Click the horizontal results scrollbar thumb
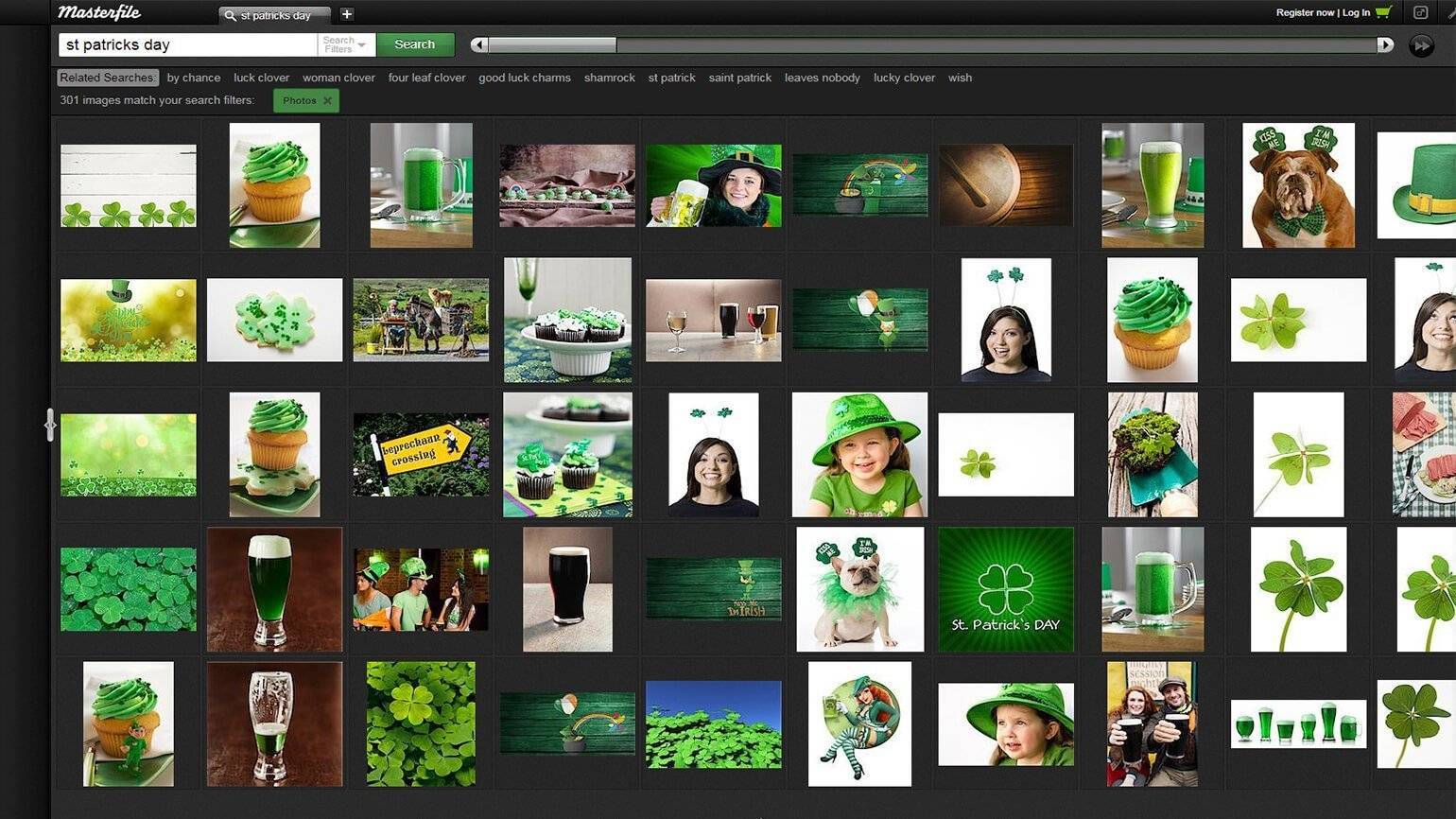 552,44
